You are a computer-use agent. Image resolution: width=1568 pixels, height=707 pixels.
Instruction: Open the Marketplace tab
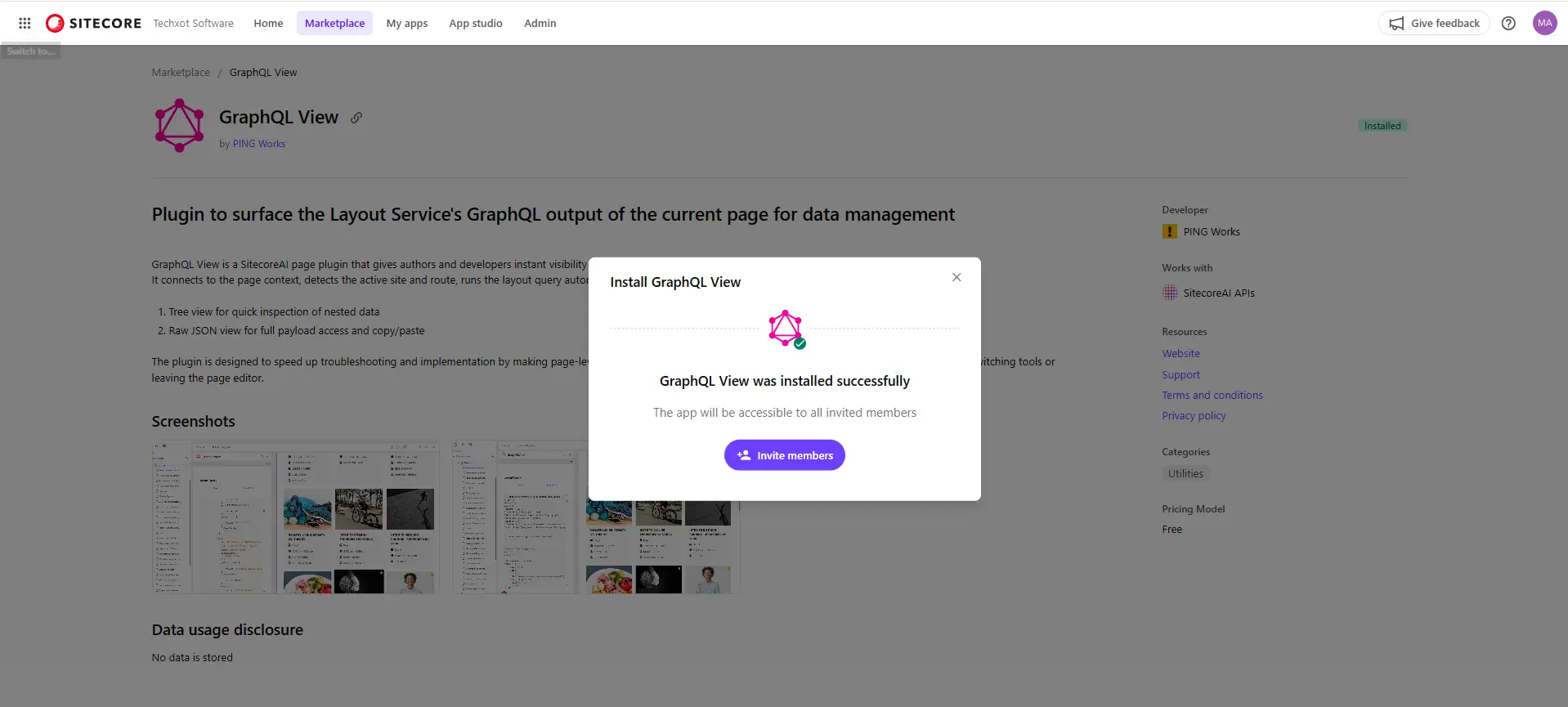tap(334, 23)
